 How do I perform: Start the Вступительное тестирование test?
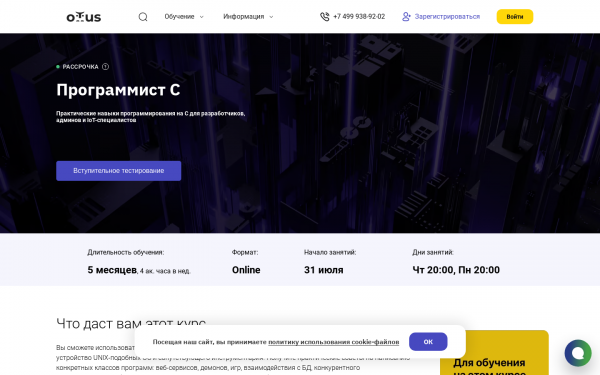[x=119, y=171]
